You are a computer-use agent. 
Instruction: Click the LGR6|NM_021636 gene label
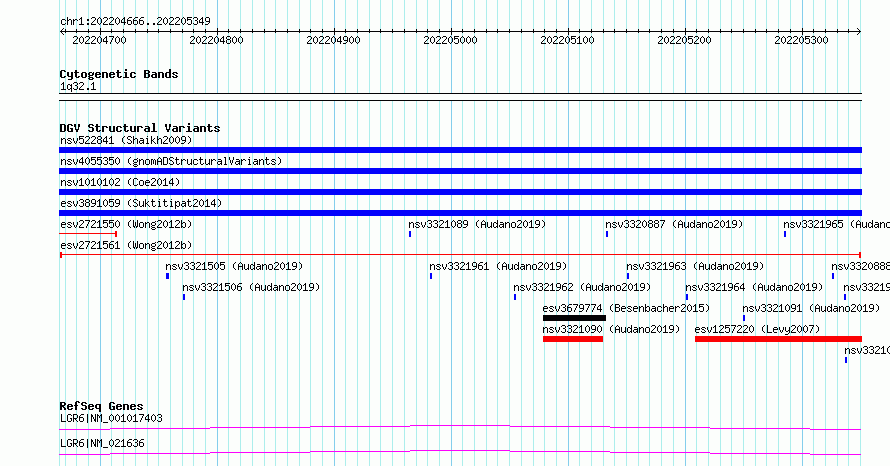102,443
